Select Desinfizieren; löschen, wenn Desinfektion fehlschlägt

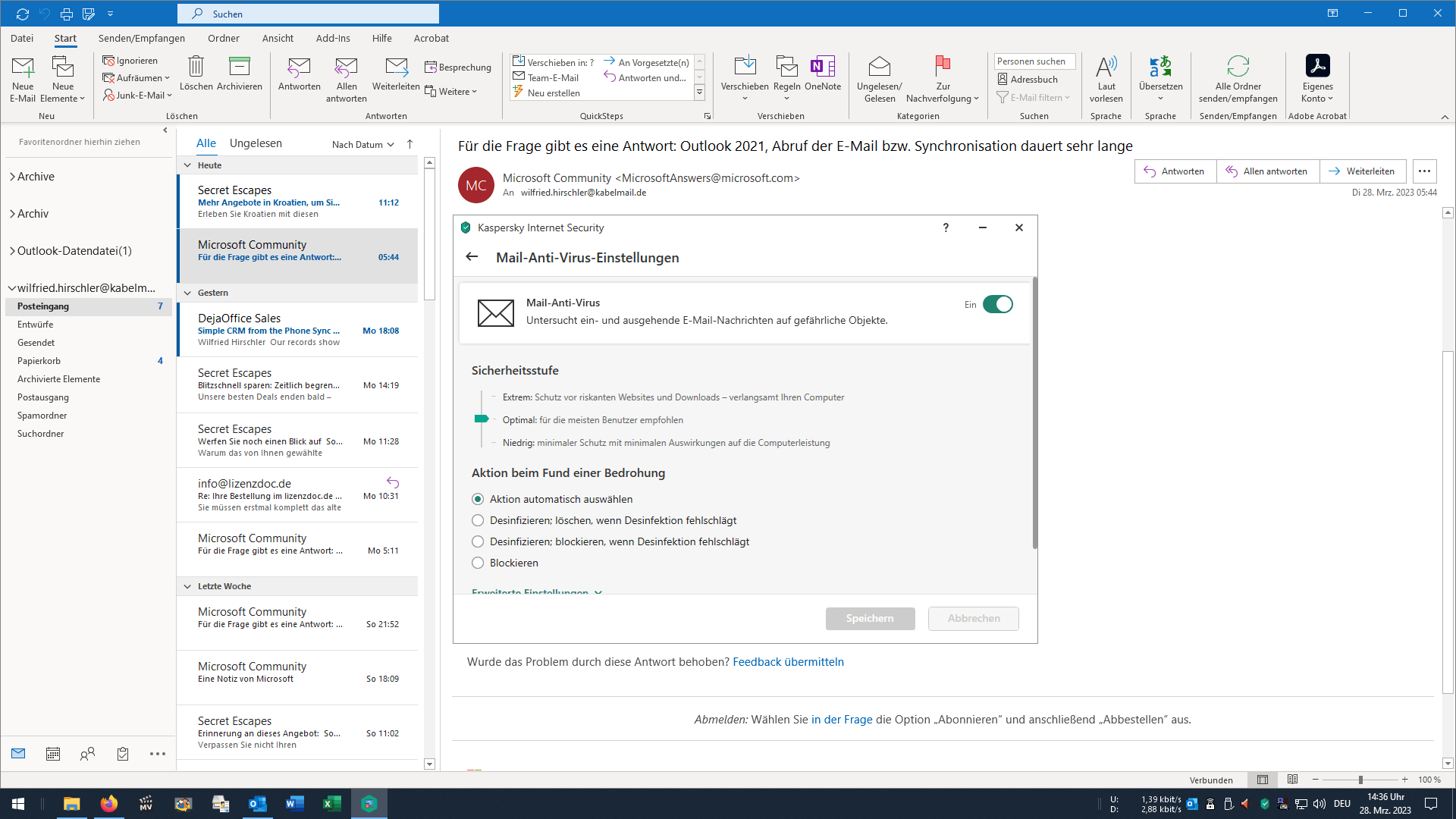604,520
